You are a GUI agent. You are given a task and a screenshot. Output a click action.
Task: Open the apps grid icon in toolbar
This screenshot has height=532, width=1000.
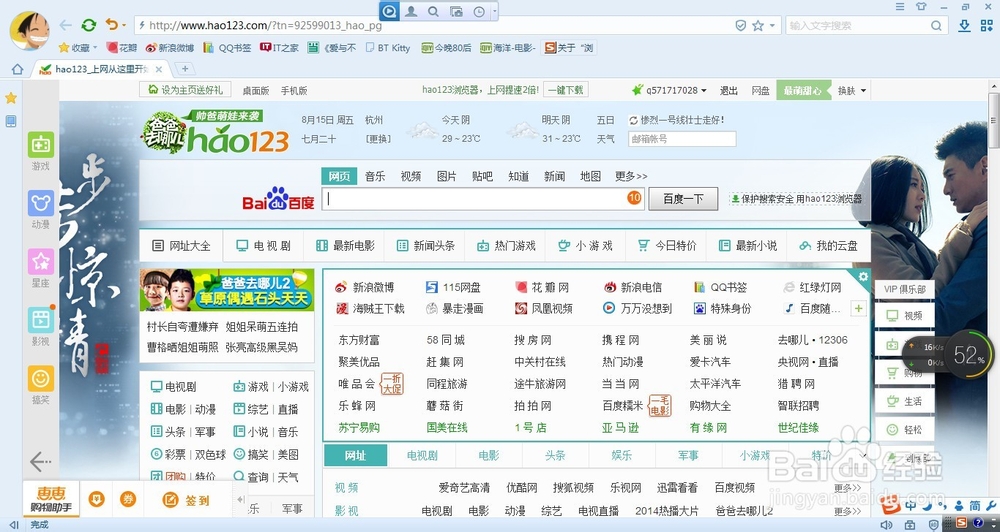(987, 26)
